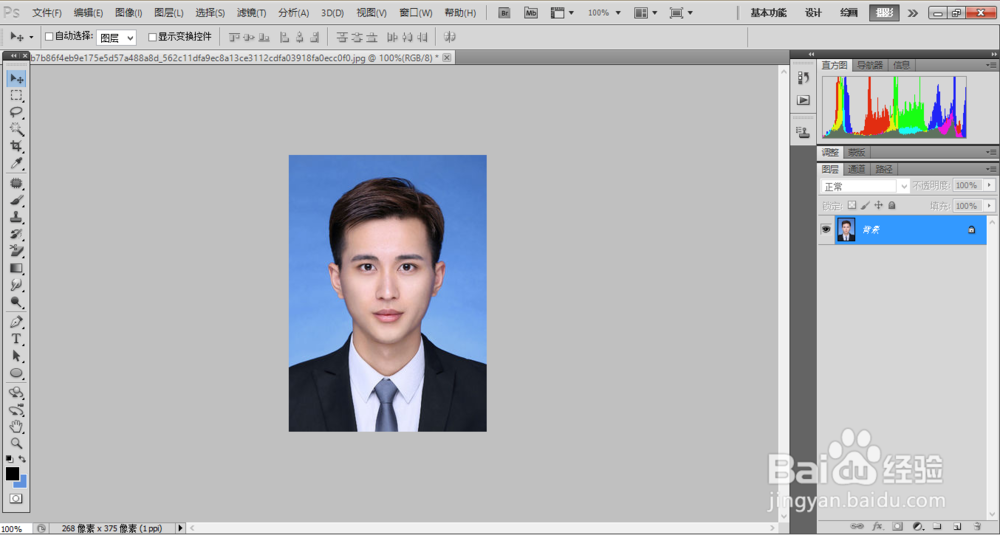The width and height of the screenshot is (1000, 535).
Task: Open the opacity slider arrow for 不透明度
Action: tap(989, 186)
